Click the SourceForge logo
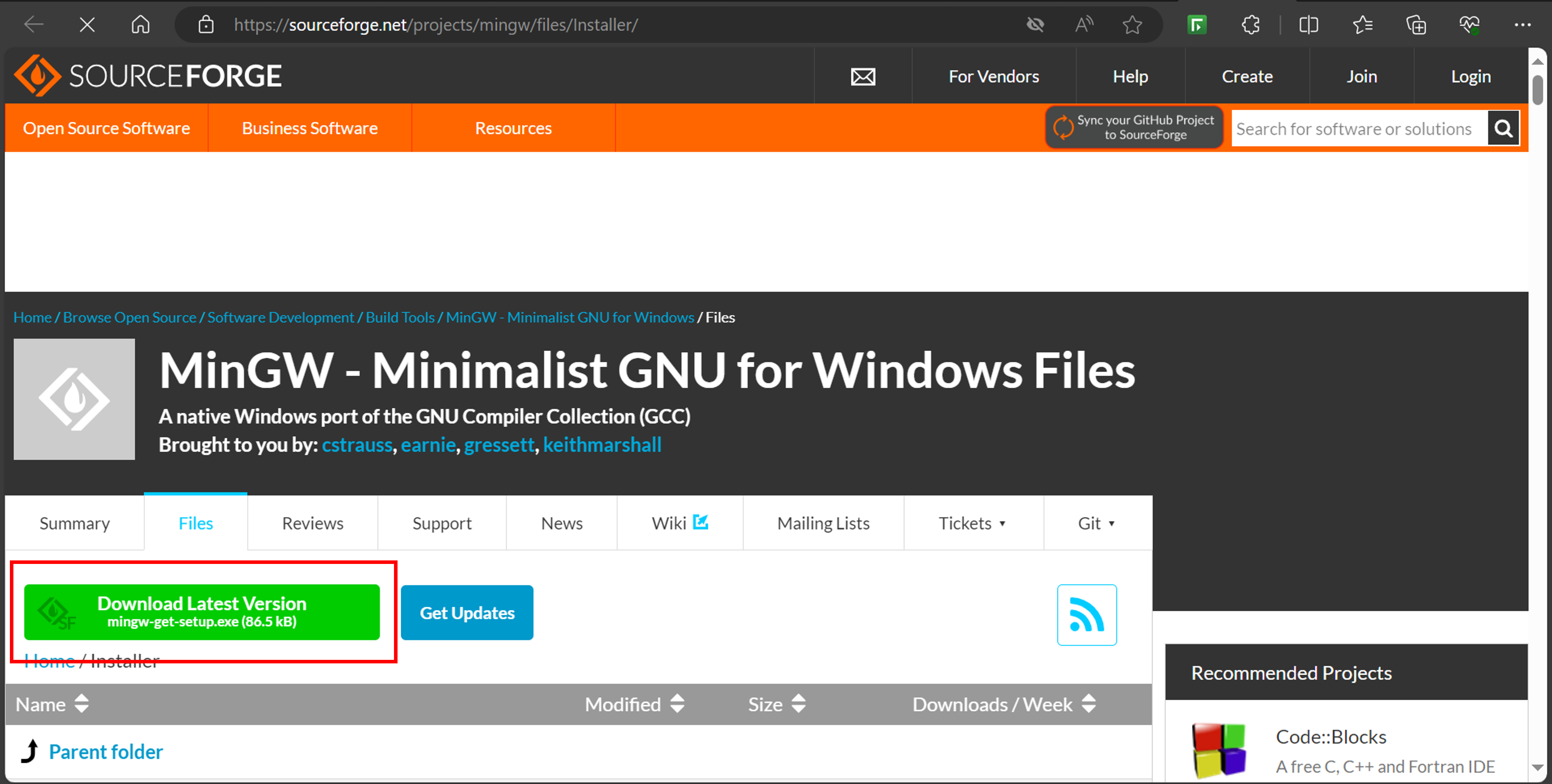The width and height of the screenshot is (1552, 784). pos(147,76)
